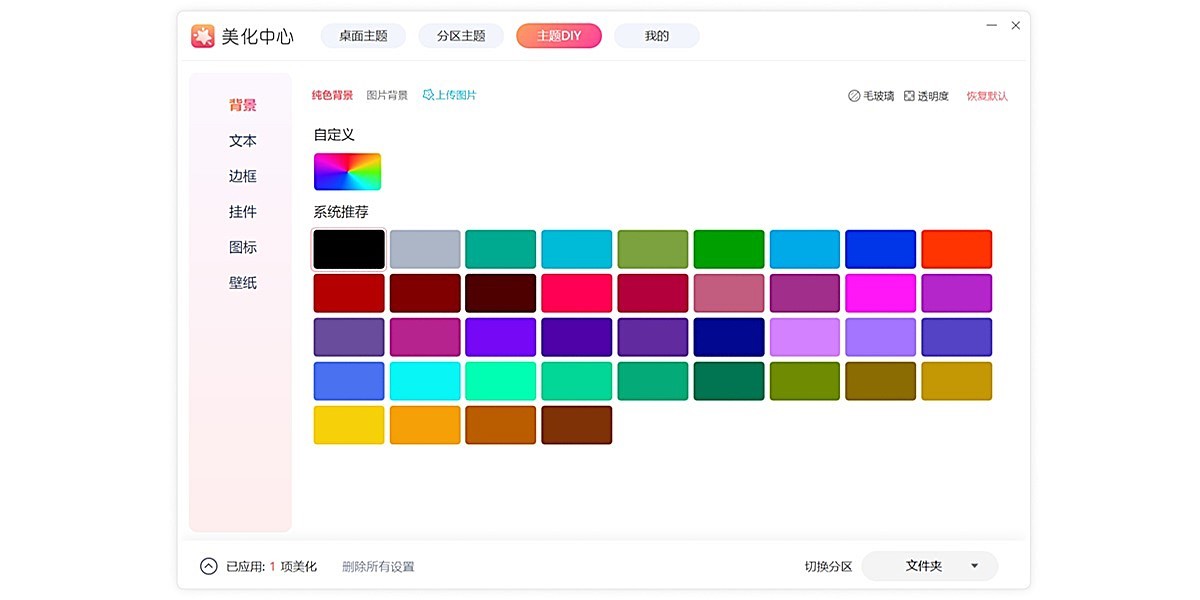Choose the 图片背景 option

coord(387,95)
